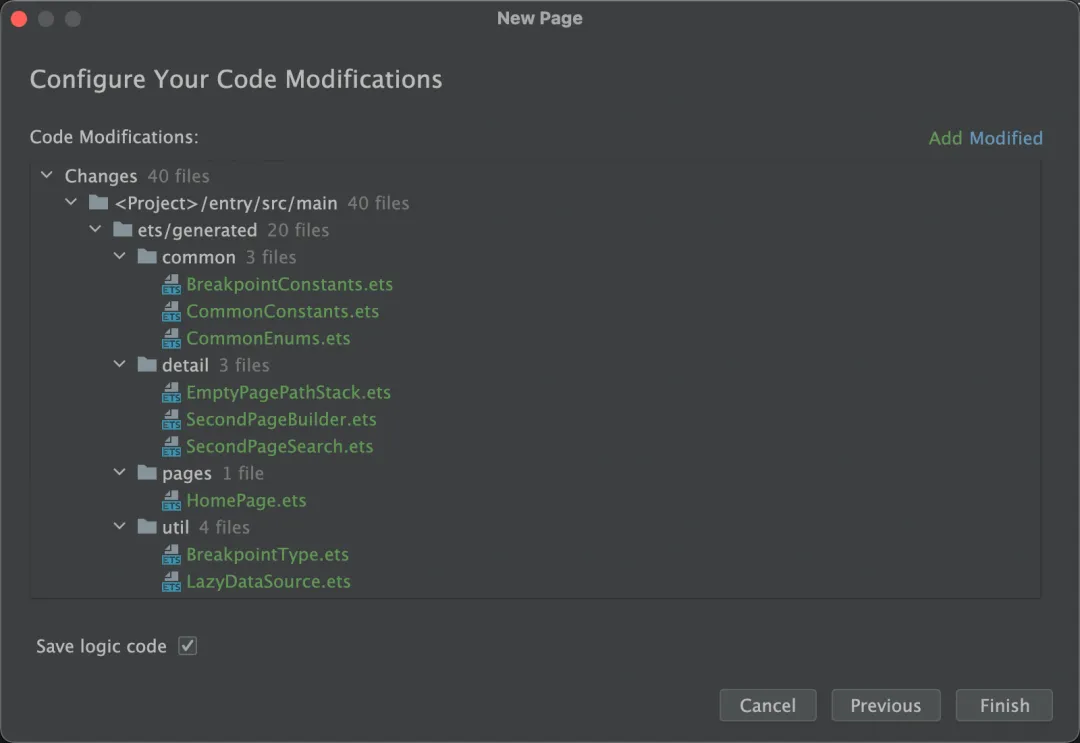Image resolution: width=1080 pixels, height=743 pixels.
Task: Click ETS icon next to SecondPageSearch.ets
Action: coord(171,447)
